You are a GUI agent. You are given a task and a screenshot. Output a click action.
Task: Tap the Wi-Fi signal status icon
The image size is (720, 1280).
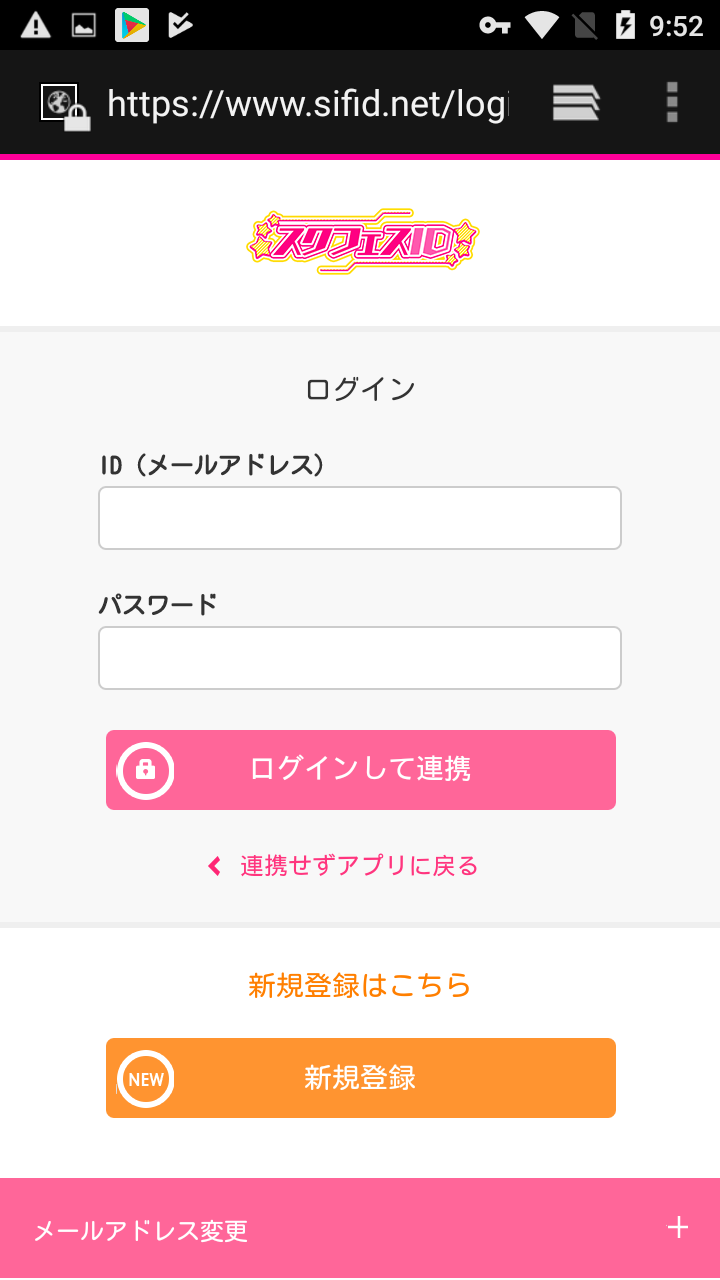pos(542,26)
